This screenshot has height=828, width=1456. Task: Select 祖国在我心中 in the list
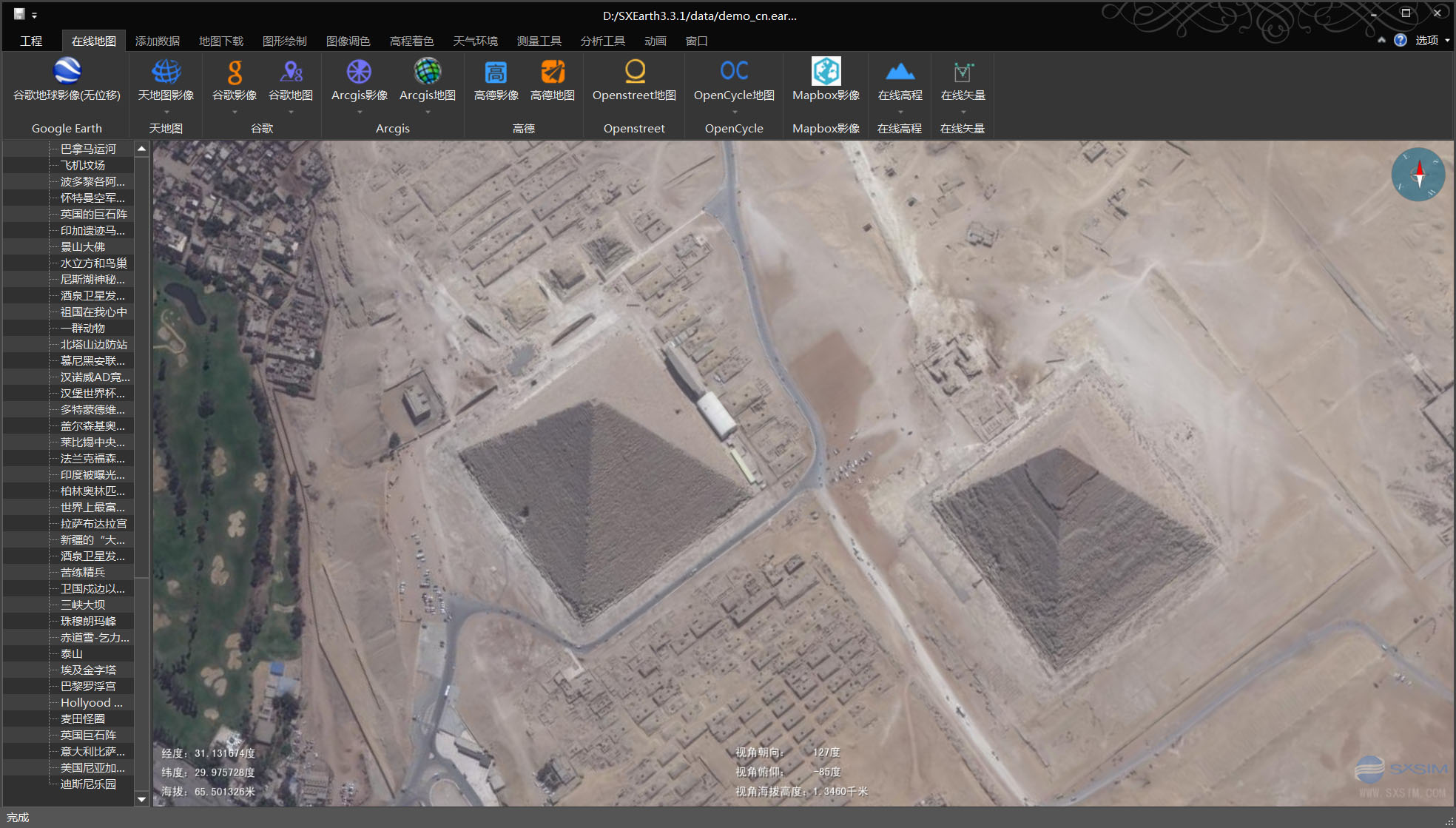click(94, 312)
